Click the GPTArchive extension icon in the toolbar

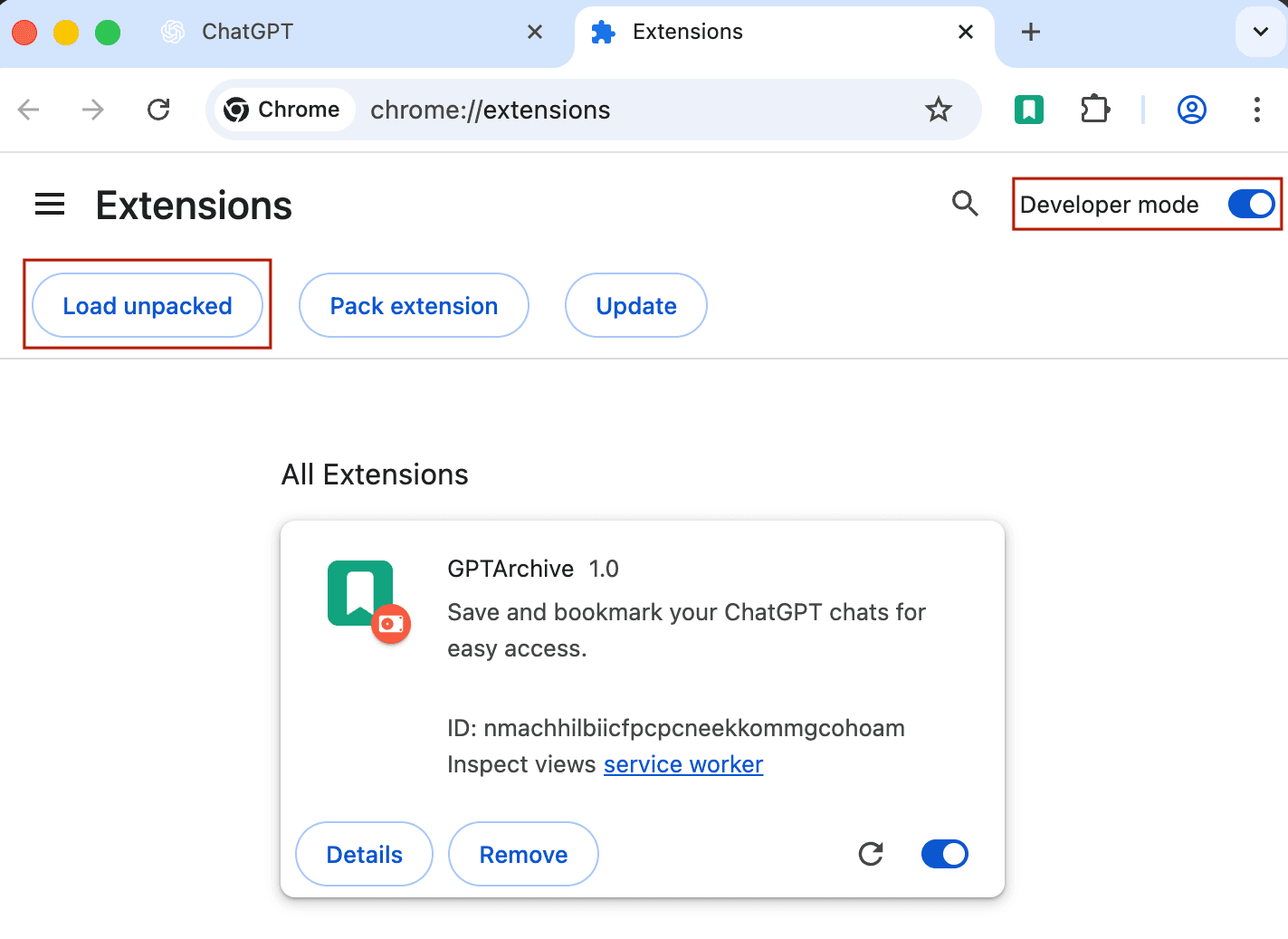coord(1028,109)
